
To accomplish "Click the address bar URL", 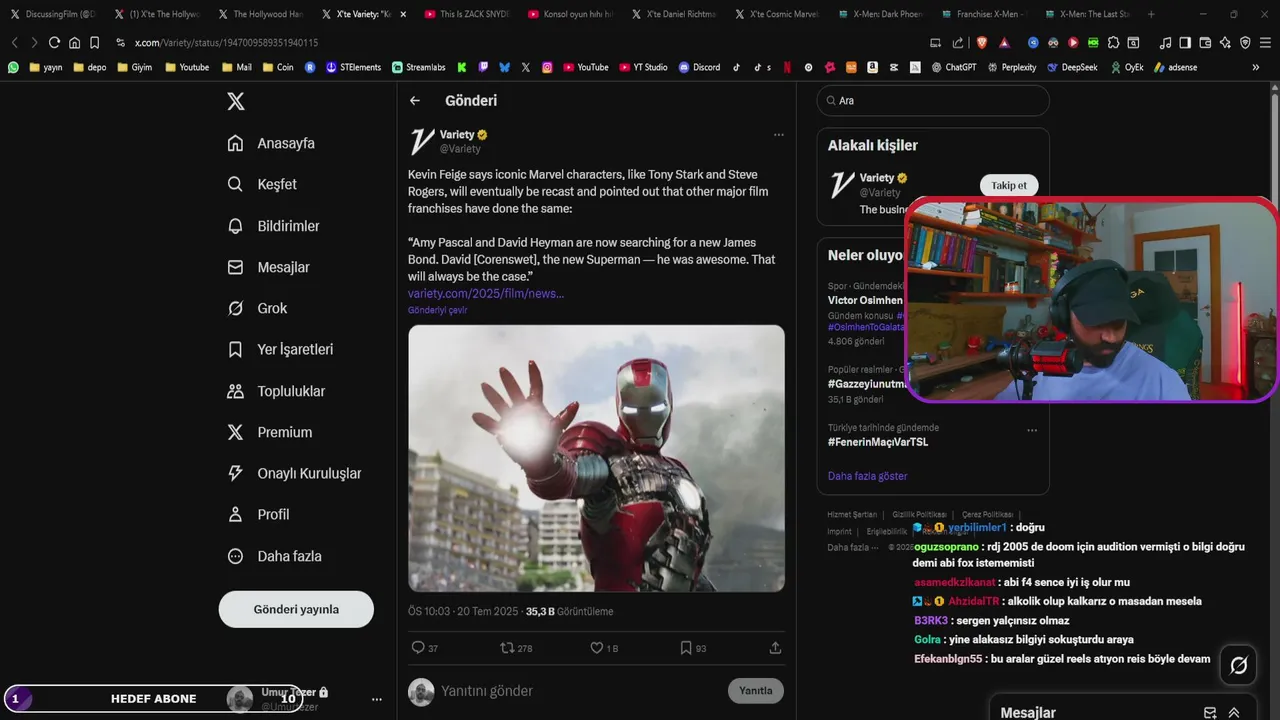I will [x=226, y=43].
